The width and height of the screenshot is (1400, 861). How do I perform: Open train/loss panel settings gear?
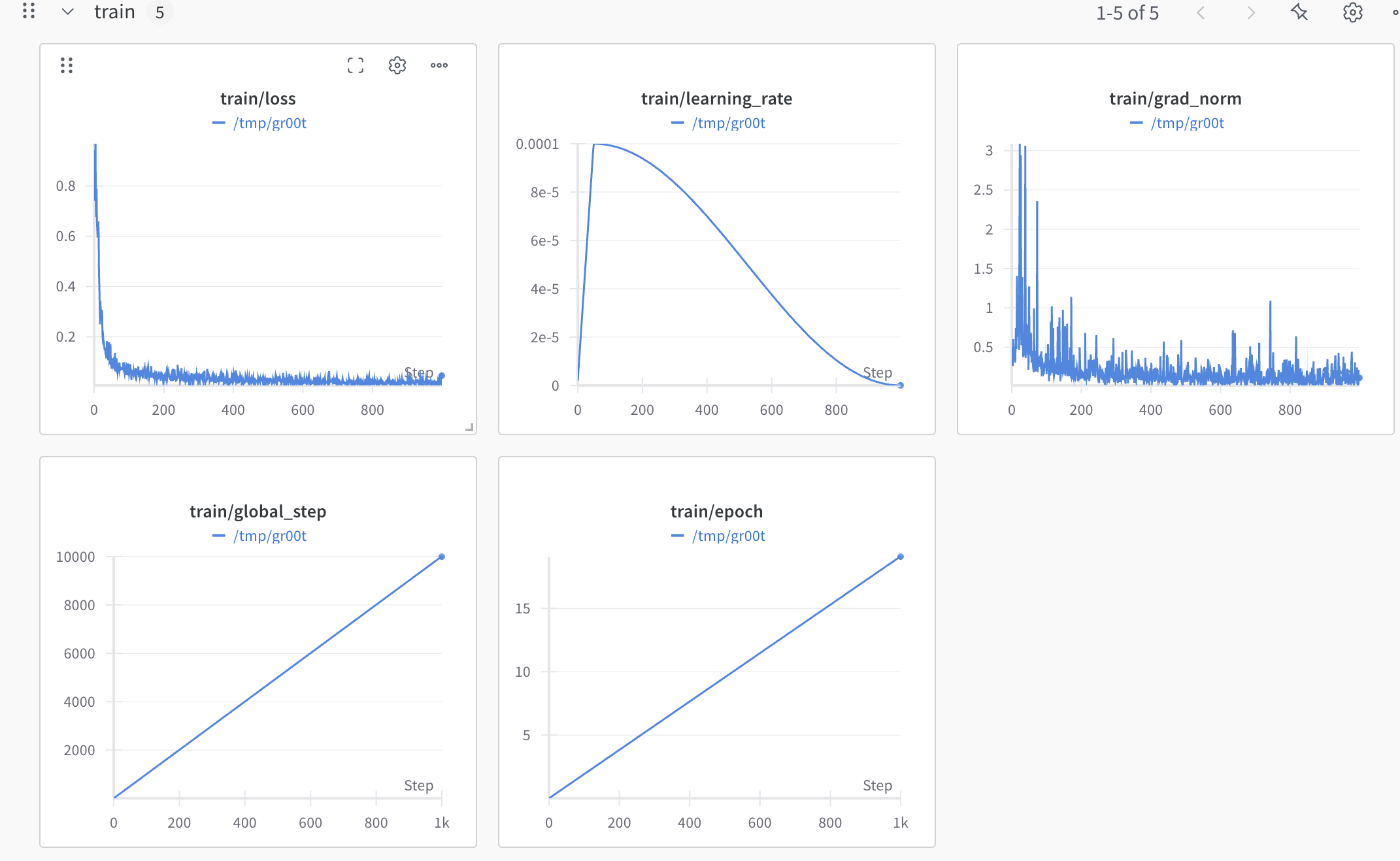click(x=397, y=65)
